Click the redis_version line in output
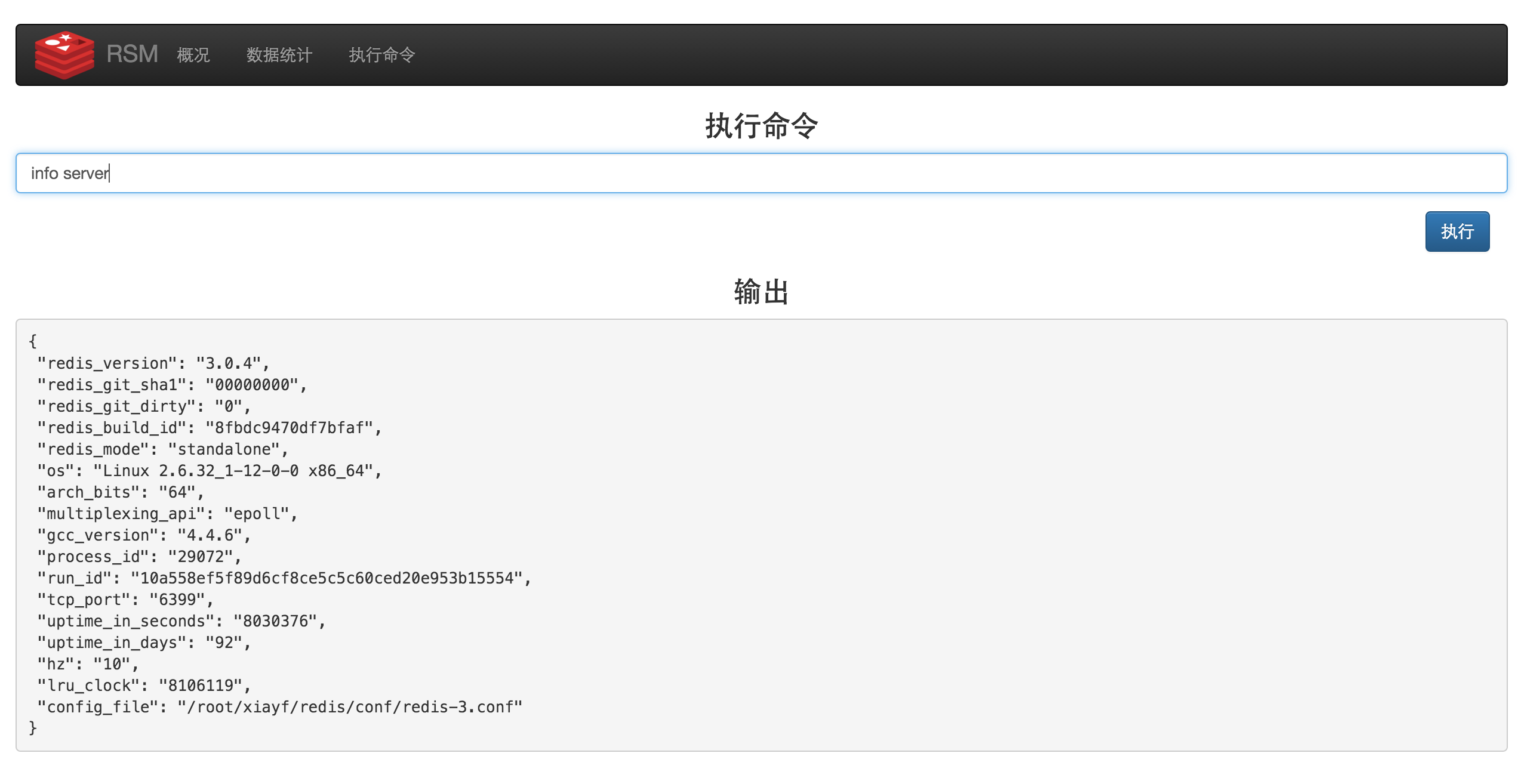Screen dimensions: 1521x784 click(153, 363)
